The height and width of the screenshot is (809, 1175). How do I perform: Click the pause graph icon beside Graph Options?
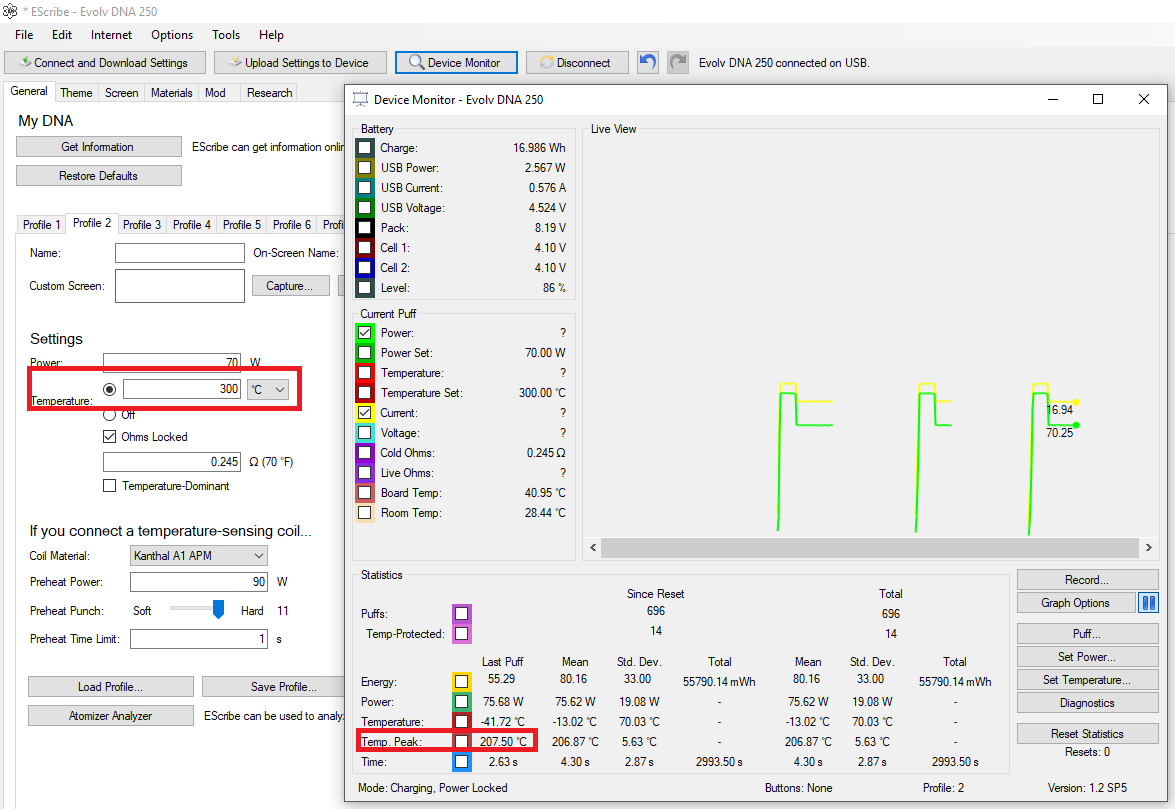click(1148, 603)
